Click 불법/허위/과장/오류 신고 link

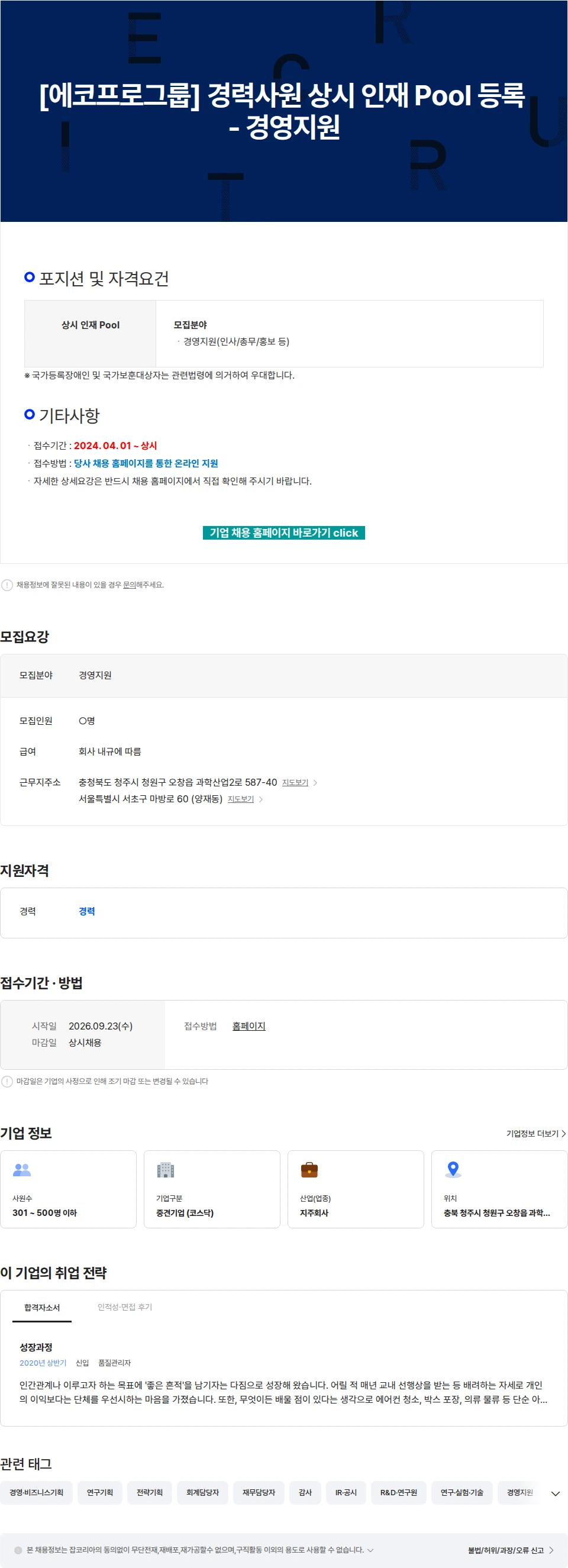coord(505,1550)
